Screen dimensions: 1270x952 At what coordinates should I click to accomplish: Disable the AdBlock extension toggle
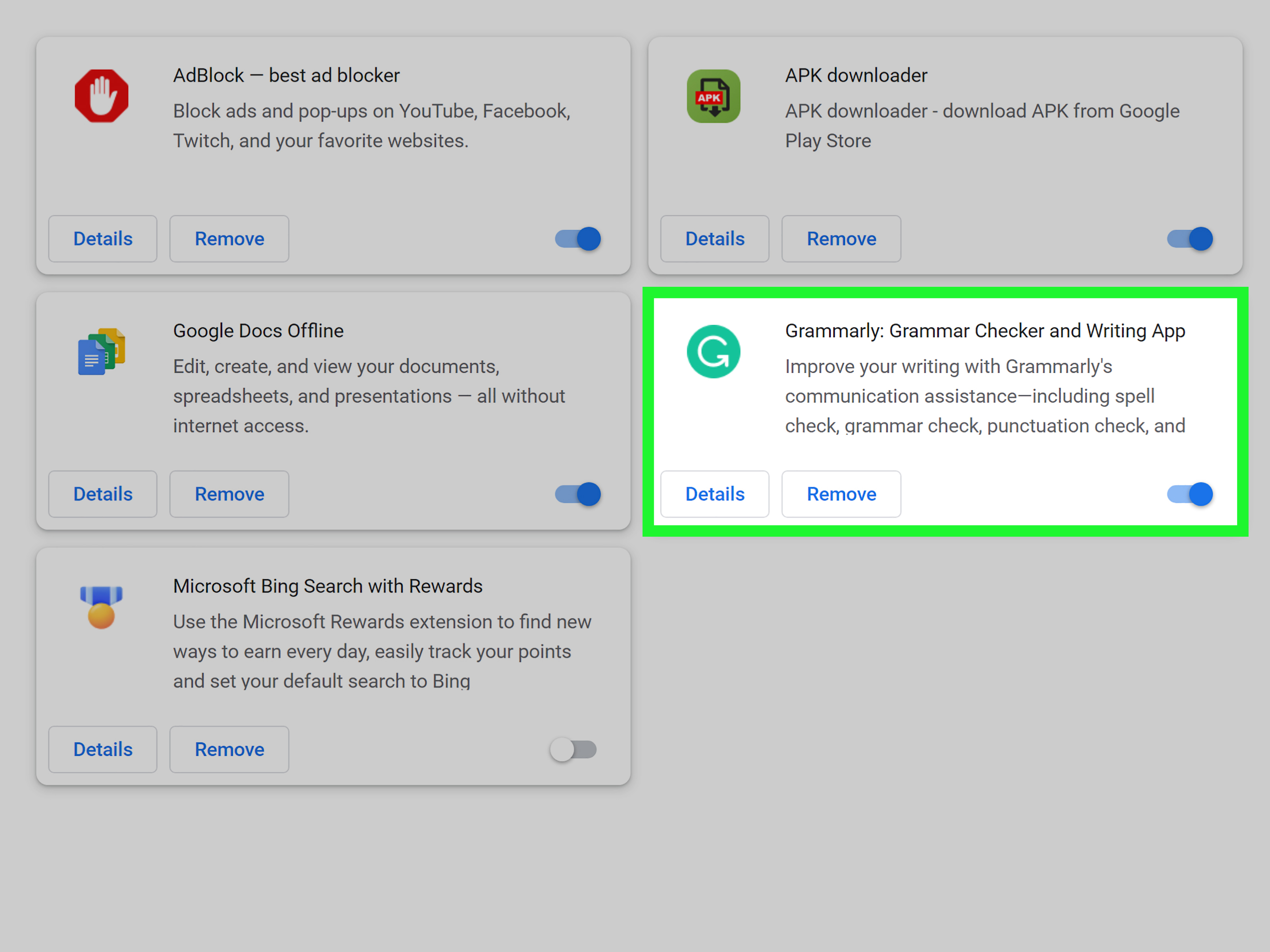(577, 239)
